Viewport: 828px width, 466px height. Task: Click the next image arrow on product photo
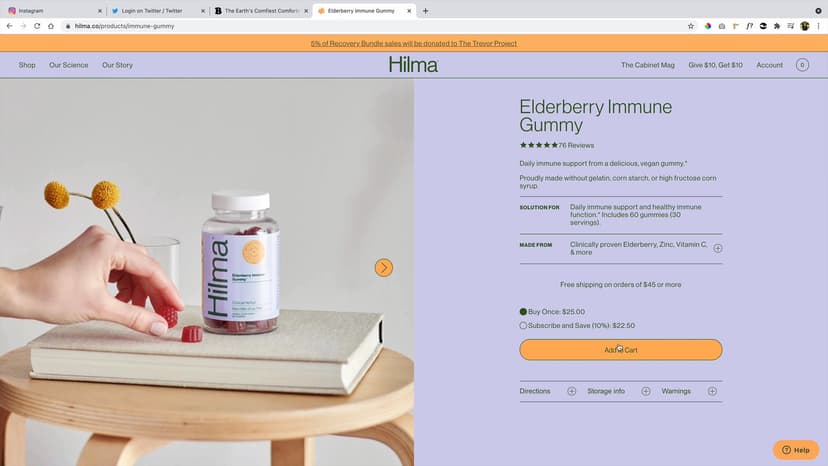[x=384, y=268]
